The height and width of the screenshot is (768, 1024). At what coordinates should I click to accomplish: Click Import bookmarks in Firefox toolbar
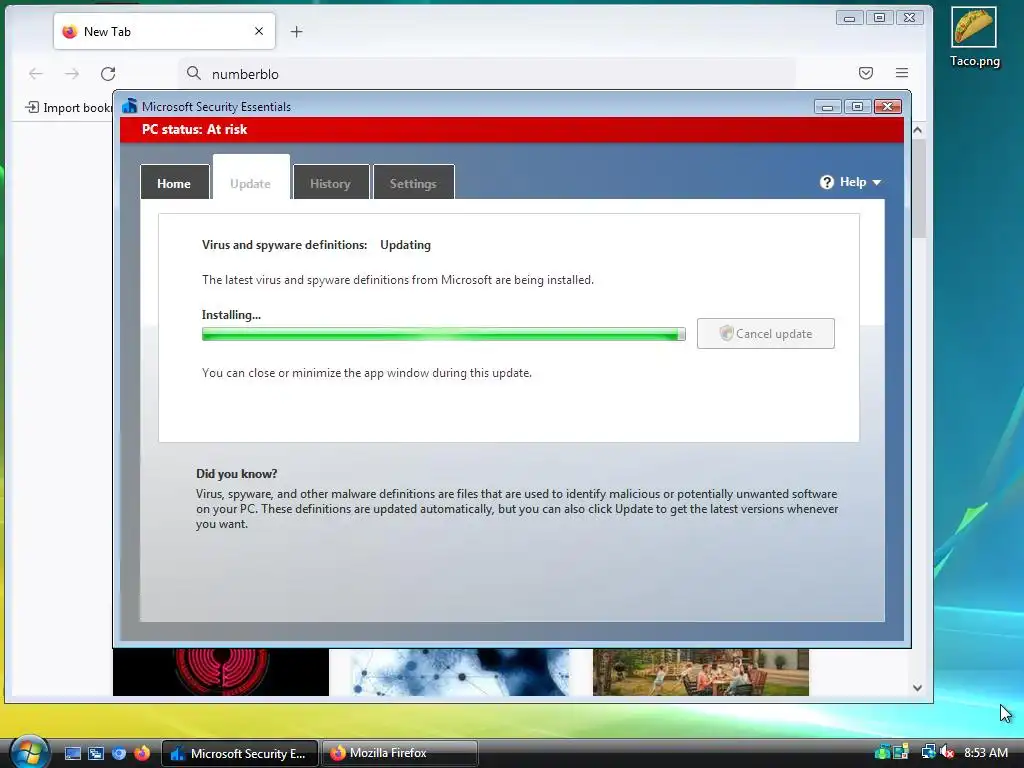tap(69, 108)
